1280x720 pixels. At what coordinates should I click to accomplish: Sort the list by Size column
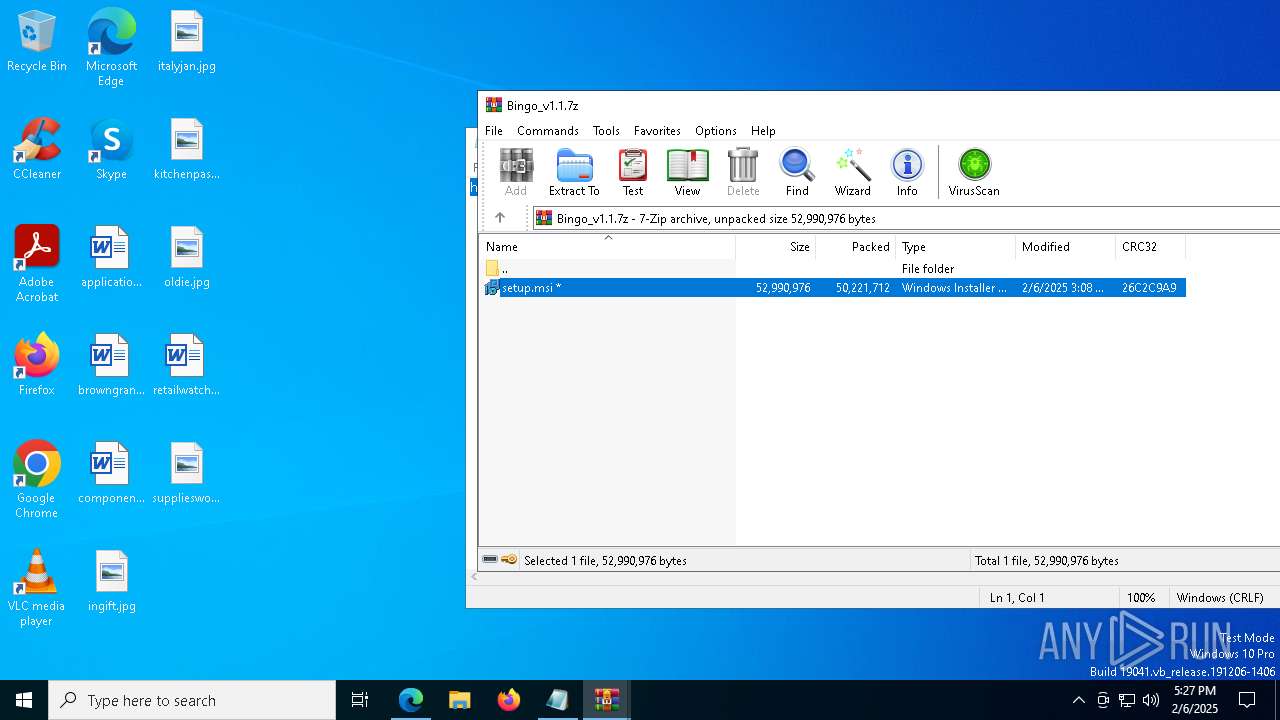click(776, 247)
